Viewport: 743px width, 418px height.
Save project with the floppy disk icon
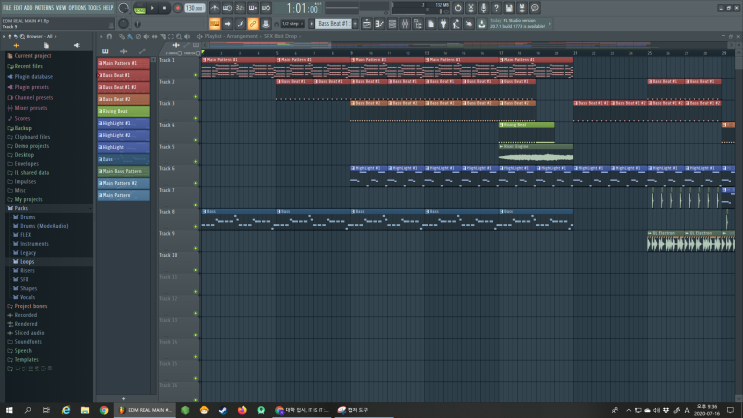[509, 8]
